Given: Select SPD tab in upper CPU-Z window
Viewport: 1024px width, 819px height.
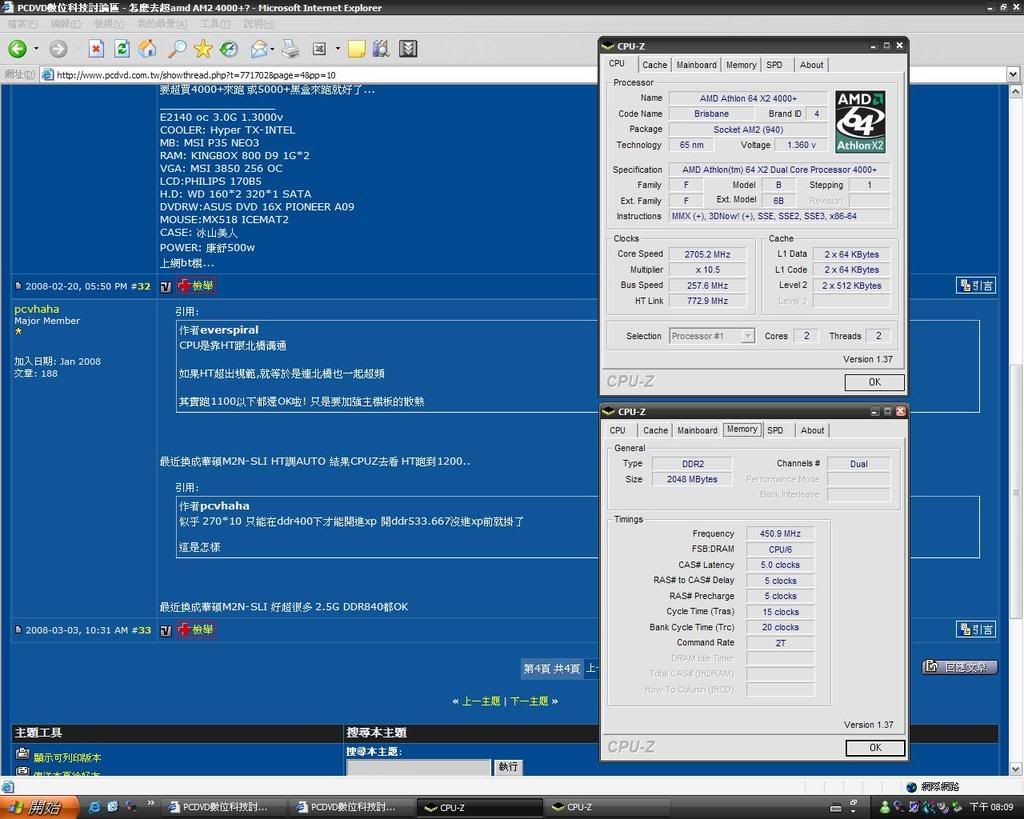Looking at the screenshot, I should point(775,65).
